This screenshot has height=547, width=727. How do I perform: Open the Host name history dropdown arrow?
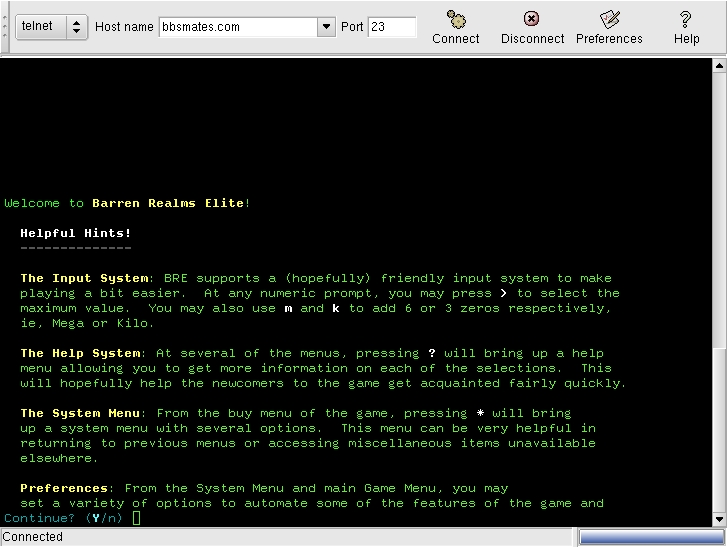click(326, 27)
